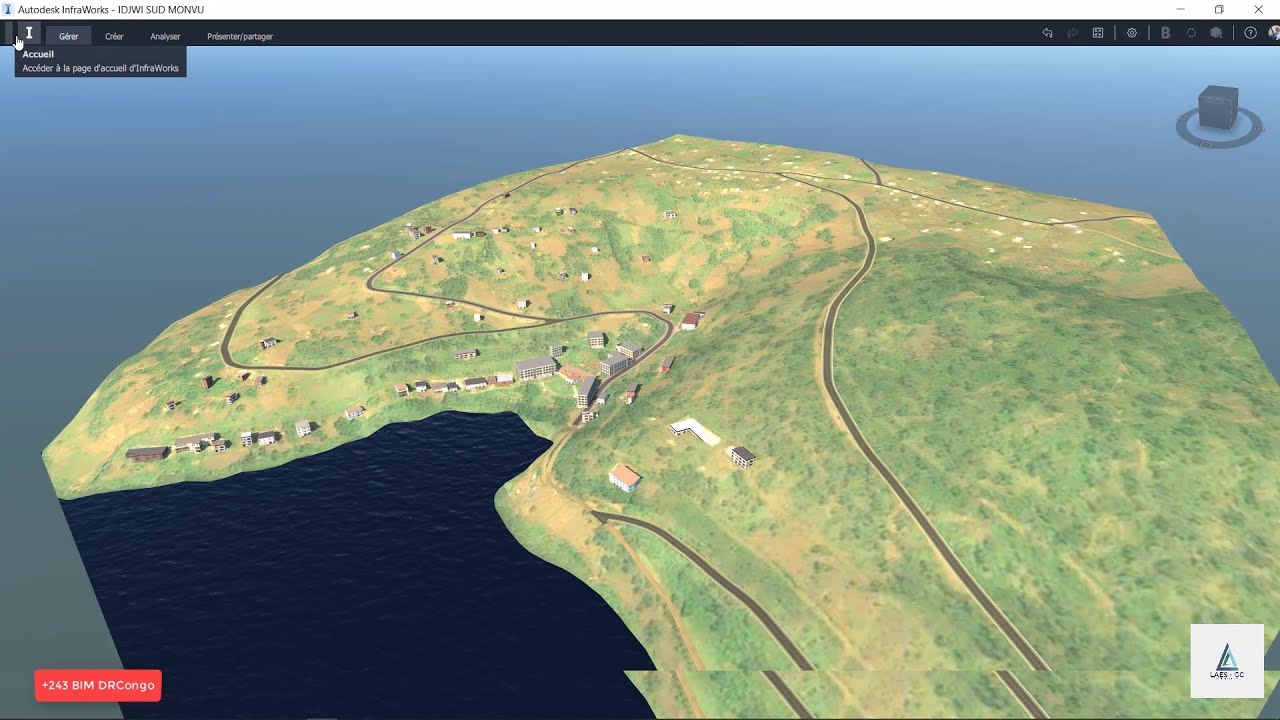Minimize the InfraWorks window
1280x720 pixels.
click(1181, 9)
